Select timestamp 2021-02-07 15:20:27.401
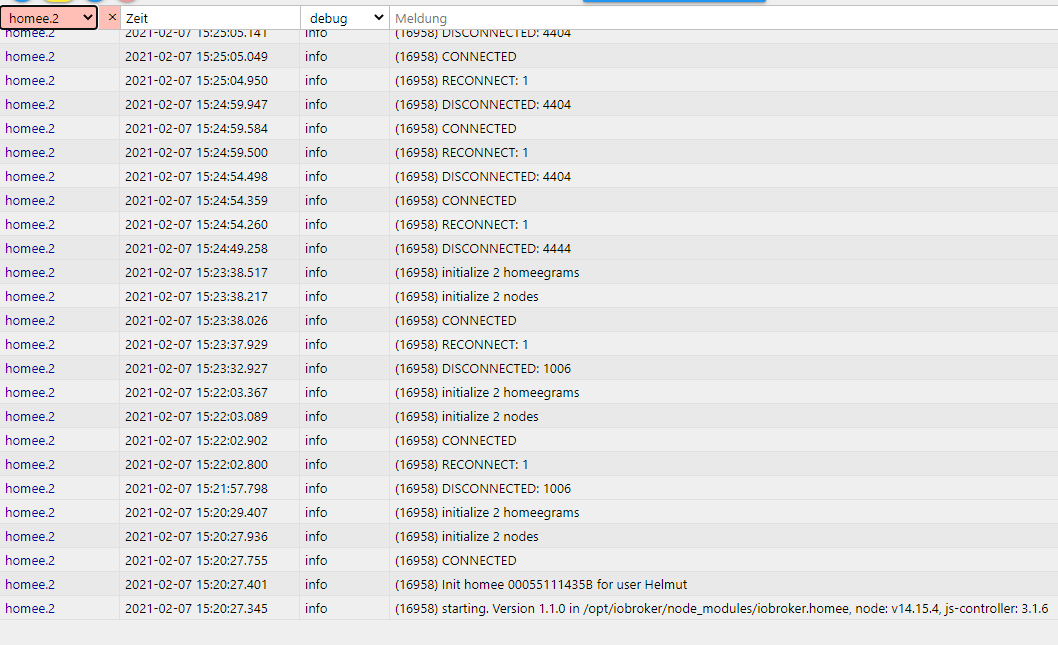This screenshot has height=645, width=1058. click(196, 585)
